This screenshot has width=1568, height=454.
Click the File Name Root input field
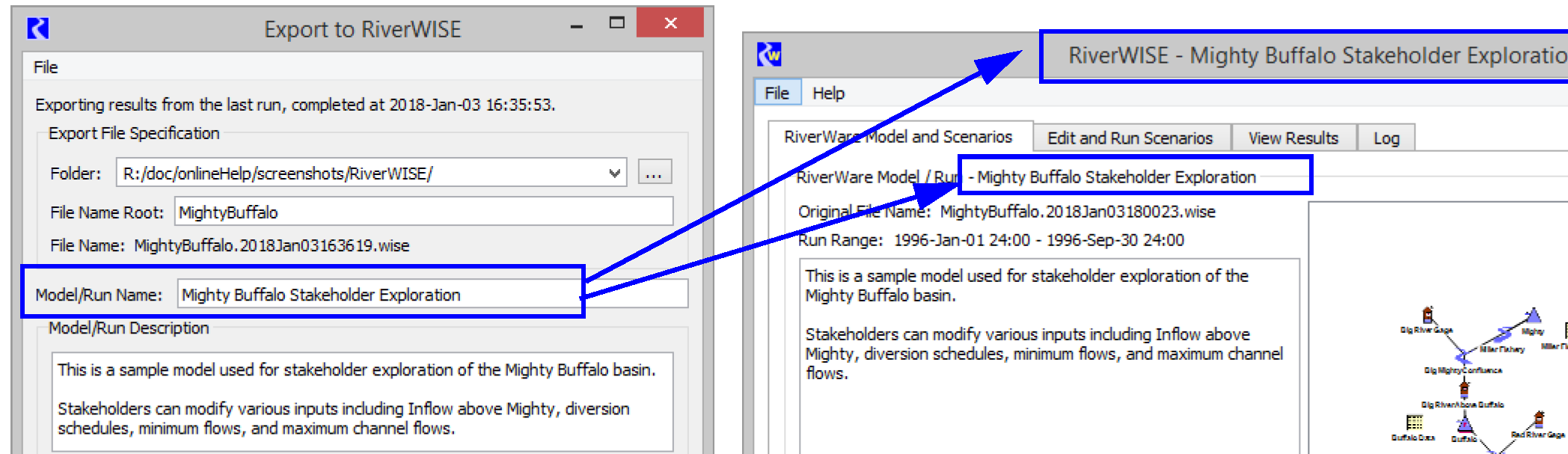click(423, 212)
